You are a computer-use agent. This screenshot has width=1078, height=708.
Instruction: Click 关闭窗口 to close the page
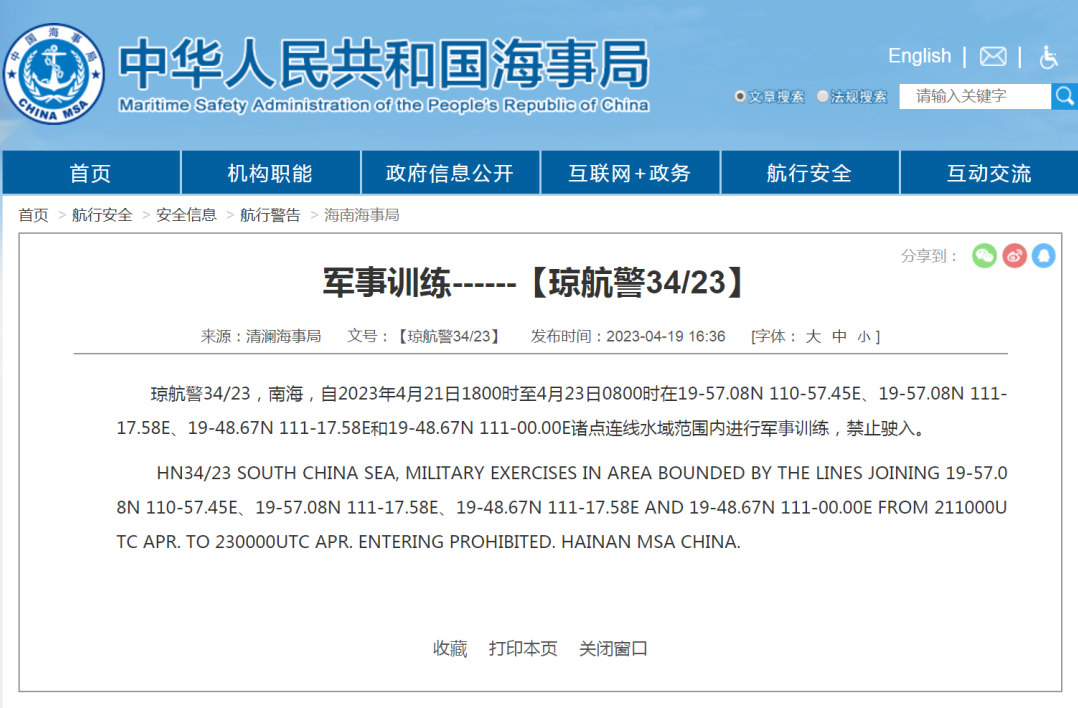pos(613,648)
